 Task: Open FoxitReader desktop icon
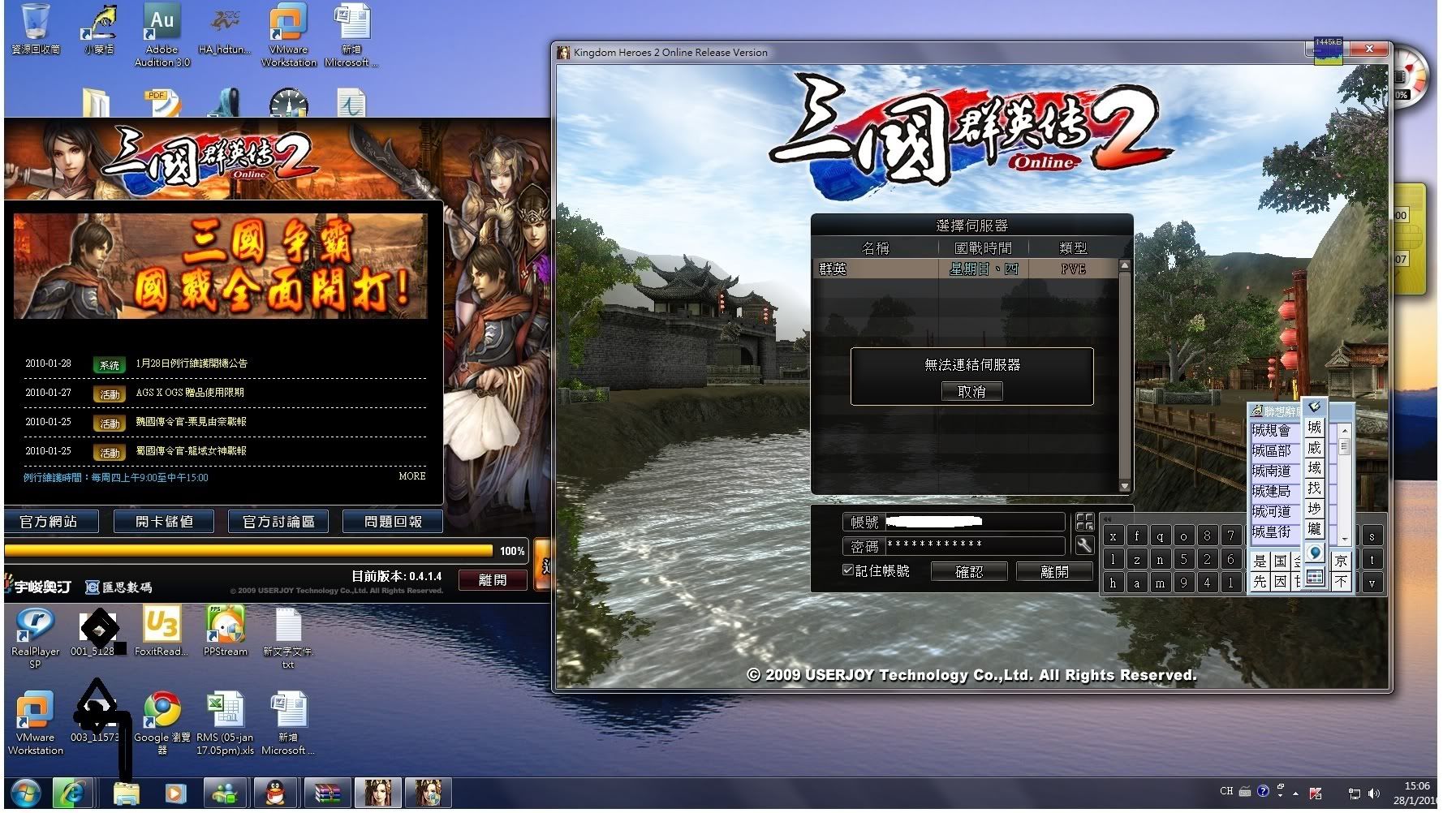click(161, 631)
